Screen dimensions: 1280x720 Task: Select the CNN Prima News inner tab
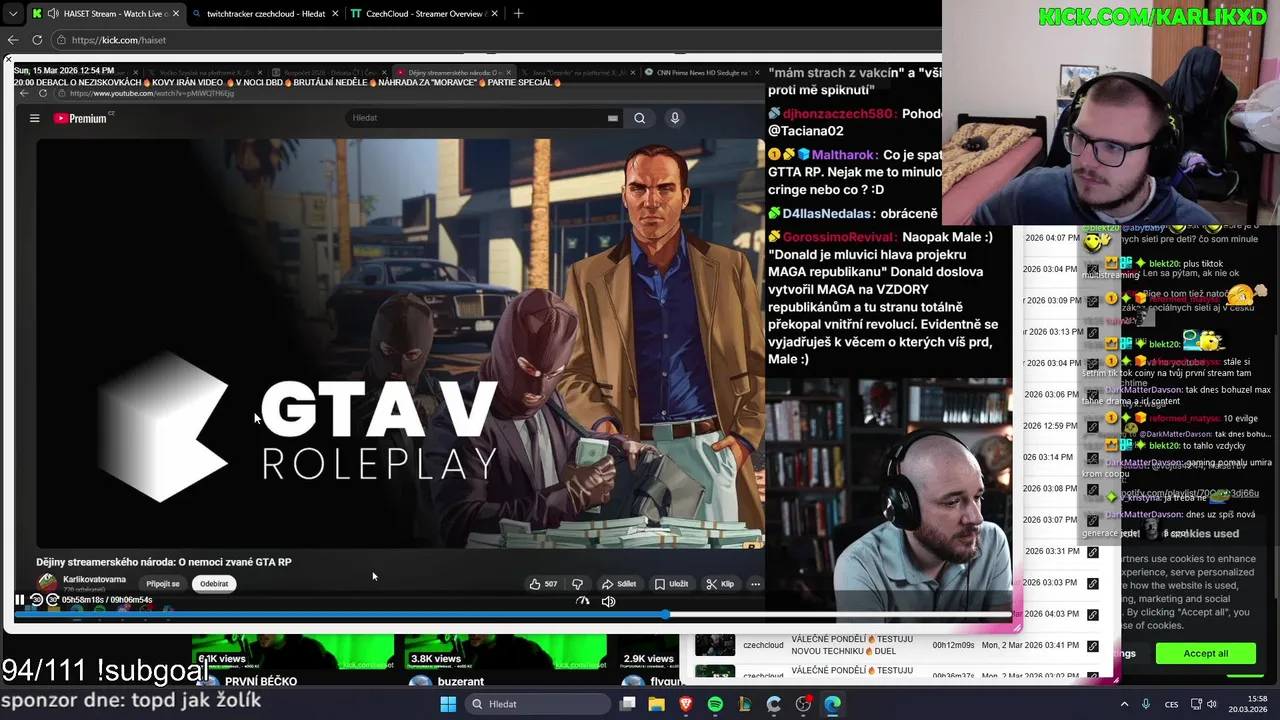[x=705, y=73]
